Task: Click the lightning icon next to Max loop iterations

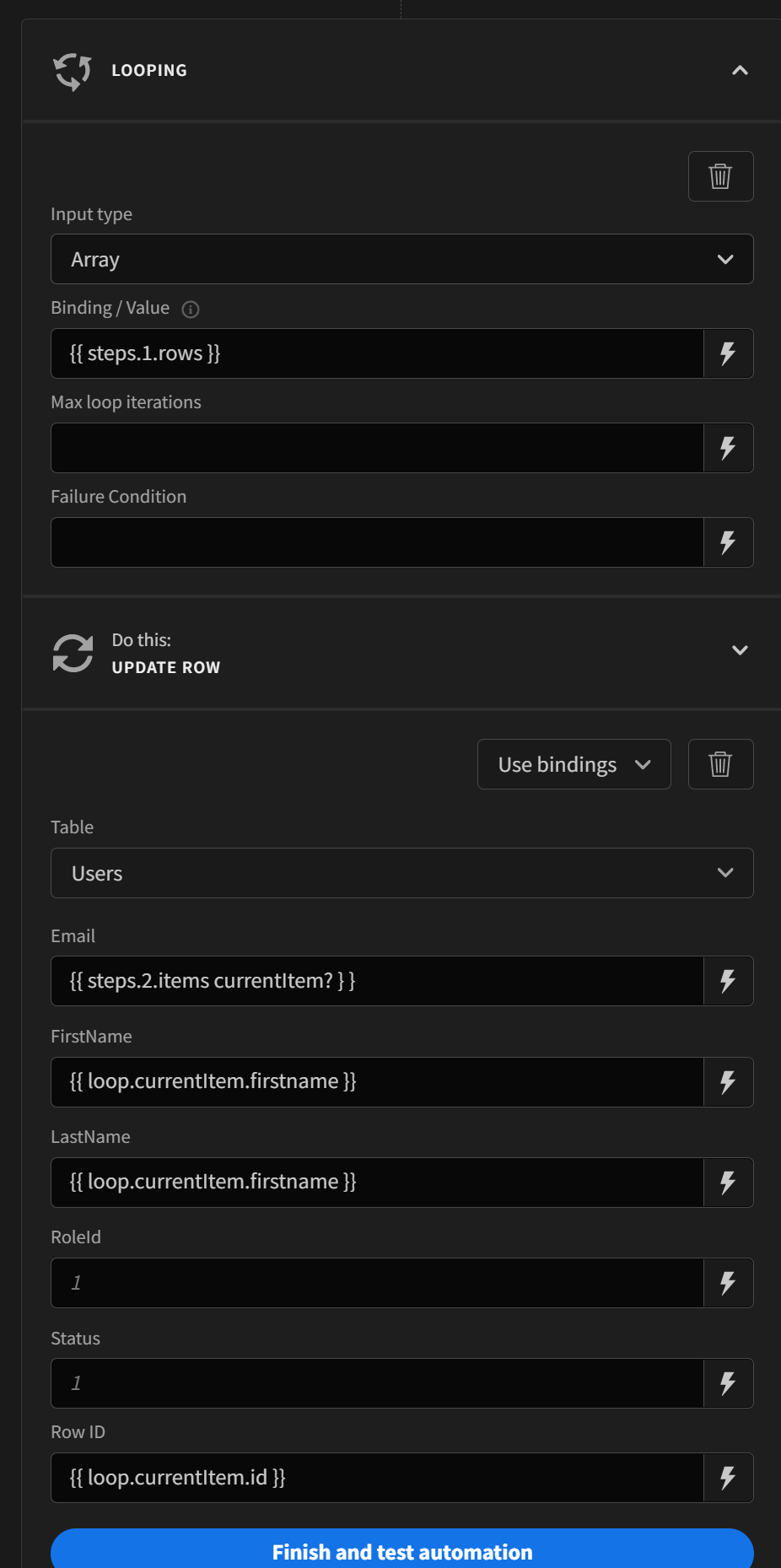Action: [x=727, y=448]
